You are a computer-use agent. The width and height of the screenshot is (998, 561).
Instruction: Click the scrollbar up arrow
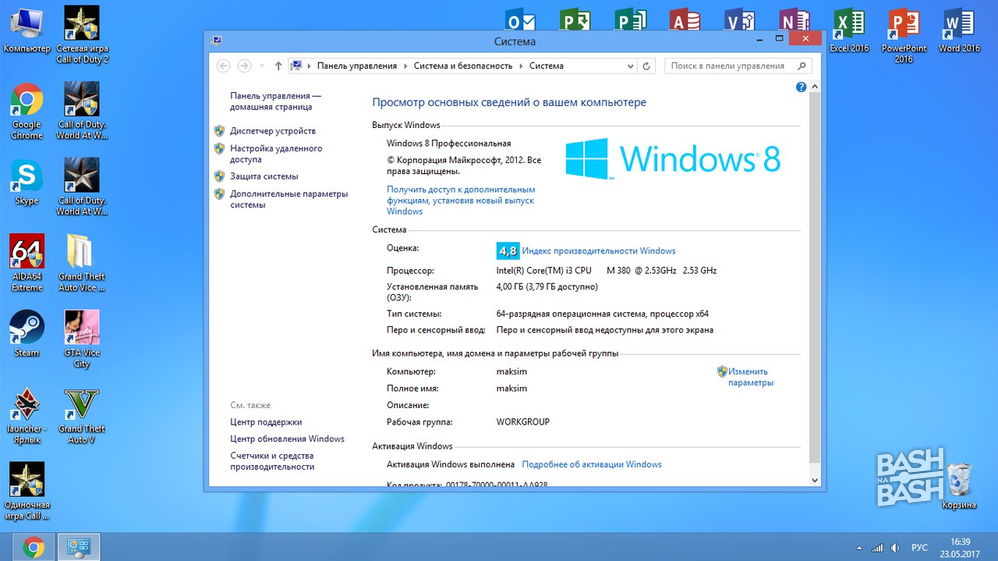pos(815,87)
